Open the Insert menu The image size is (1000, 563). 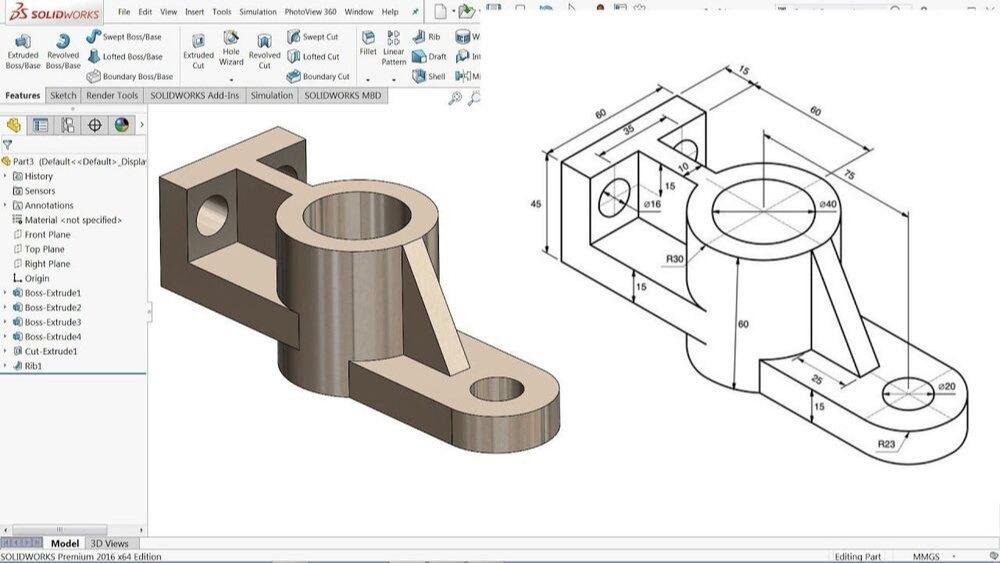point(194,12)
